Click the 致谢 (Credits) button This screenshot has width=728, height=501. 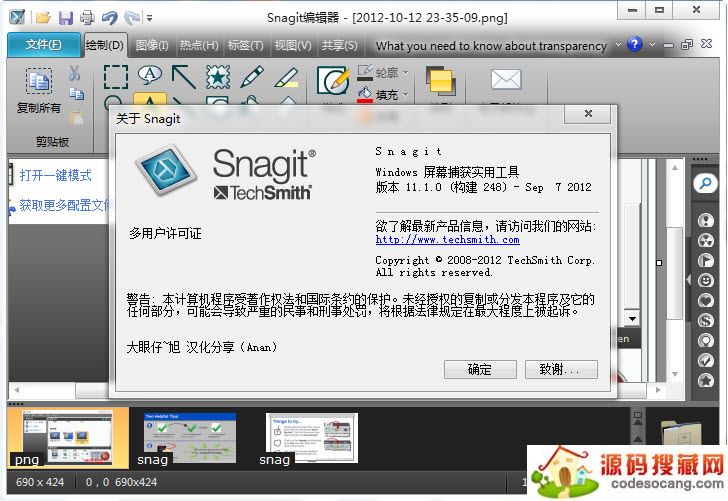pos(560,369)
